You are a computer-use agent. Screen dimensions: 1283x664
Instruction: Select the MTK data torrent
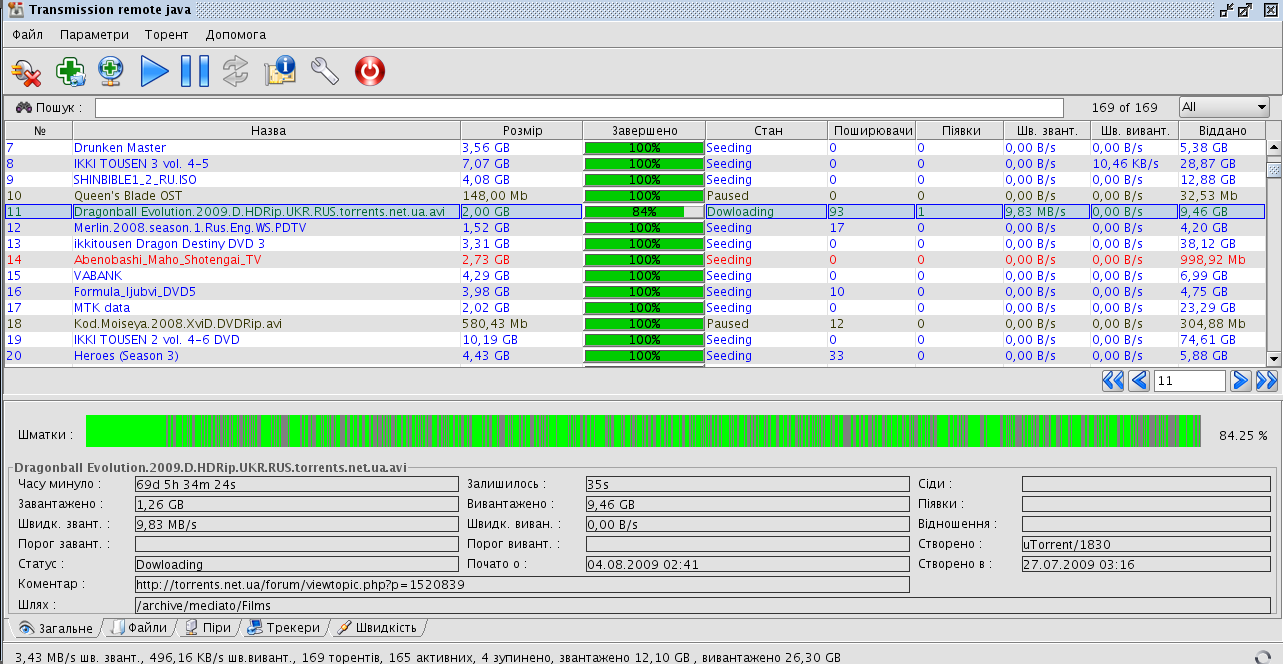pyautogui.click(x=635, y=308)
